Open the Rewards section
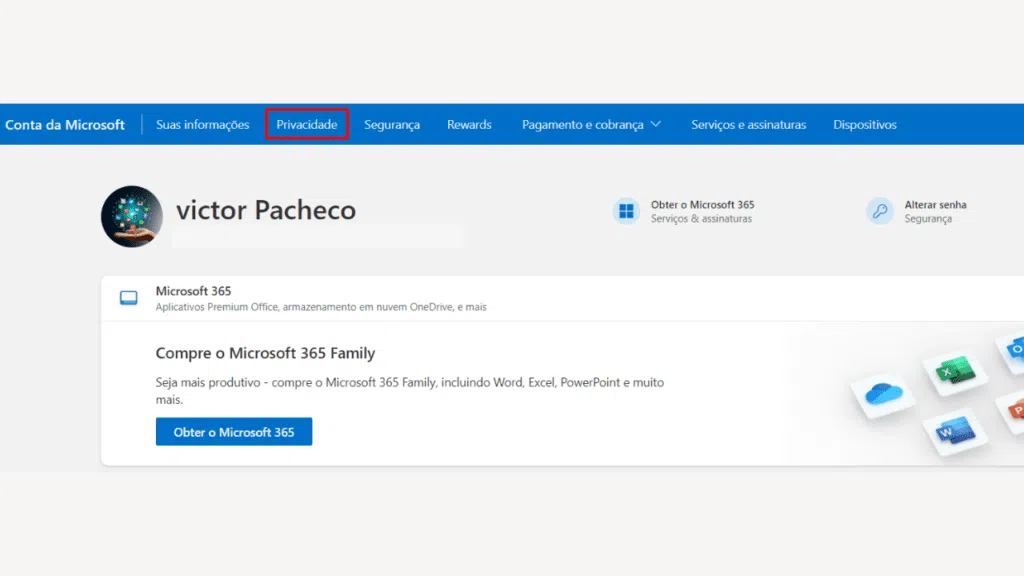This screenshot has width=1024, height=576. [469, 124]
